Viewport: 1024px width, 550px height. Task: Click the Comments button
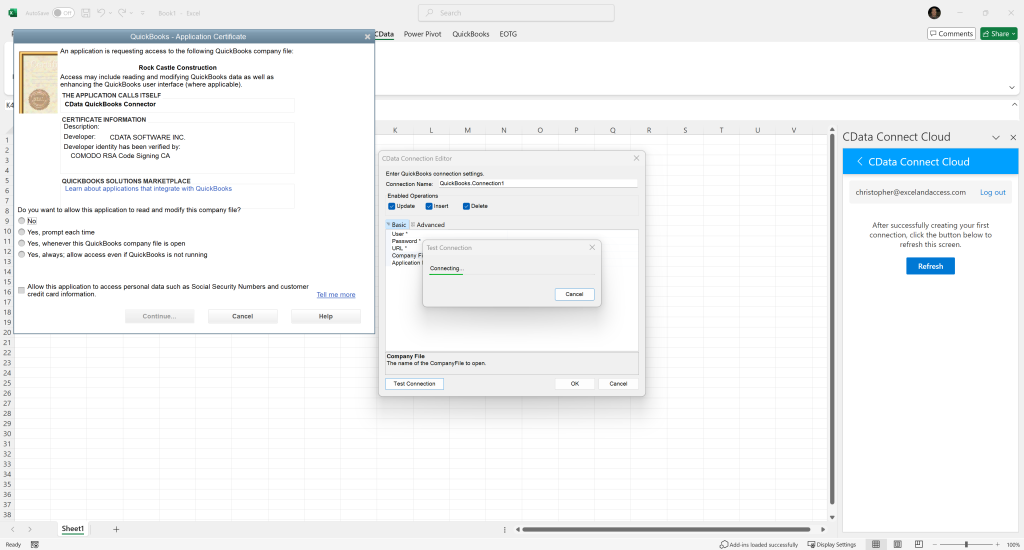pos(952,33)
